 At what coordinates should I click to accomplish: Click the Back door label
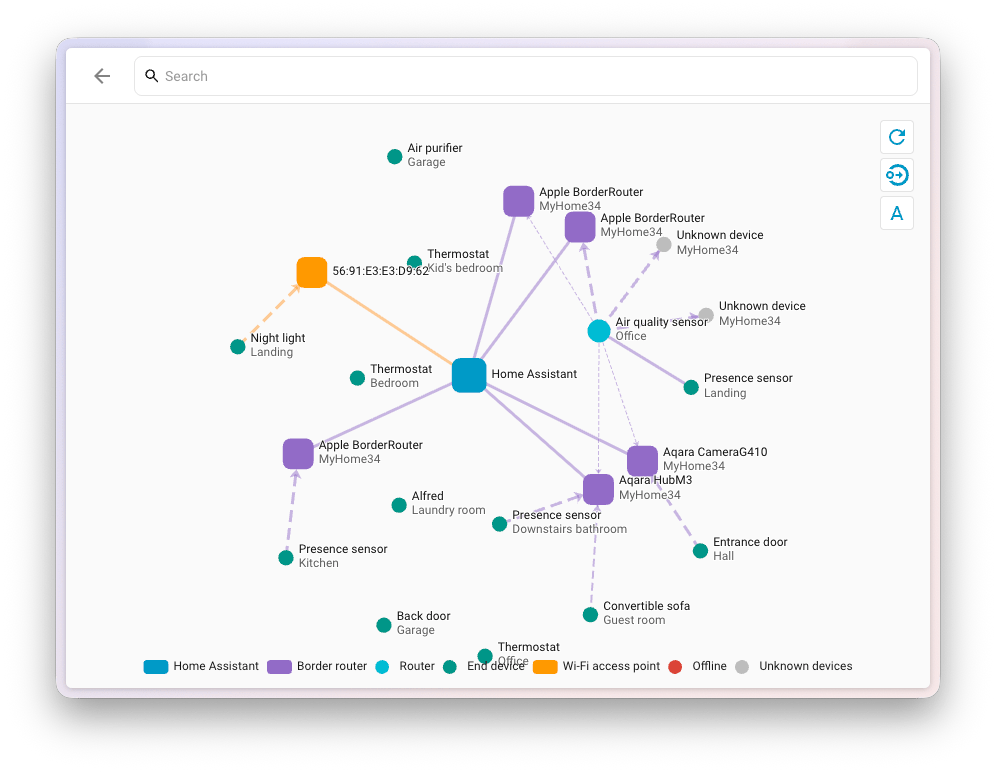[x=423, y=616]
